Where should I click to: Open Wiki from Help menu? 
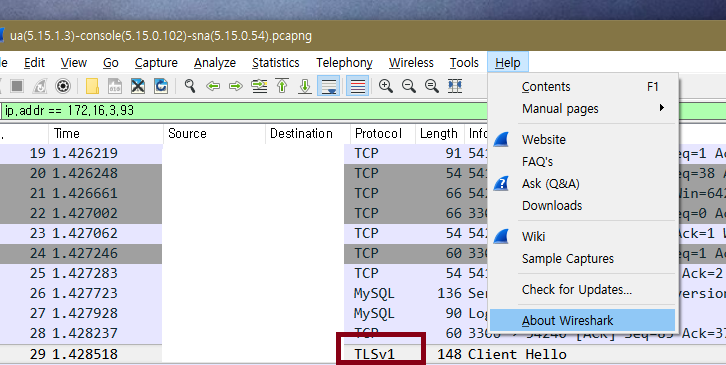[x=583, y=237]
